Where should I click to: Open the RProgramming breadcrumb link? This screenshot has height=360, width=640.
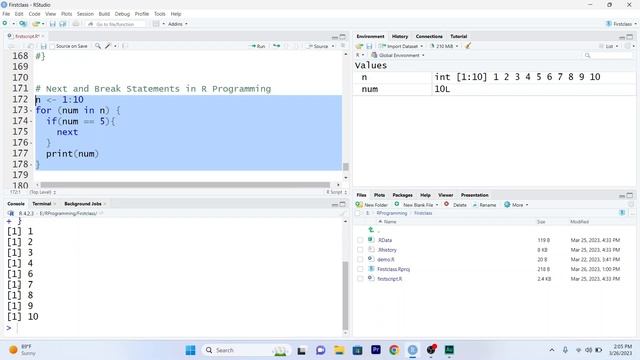391,213
